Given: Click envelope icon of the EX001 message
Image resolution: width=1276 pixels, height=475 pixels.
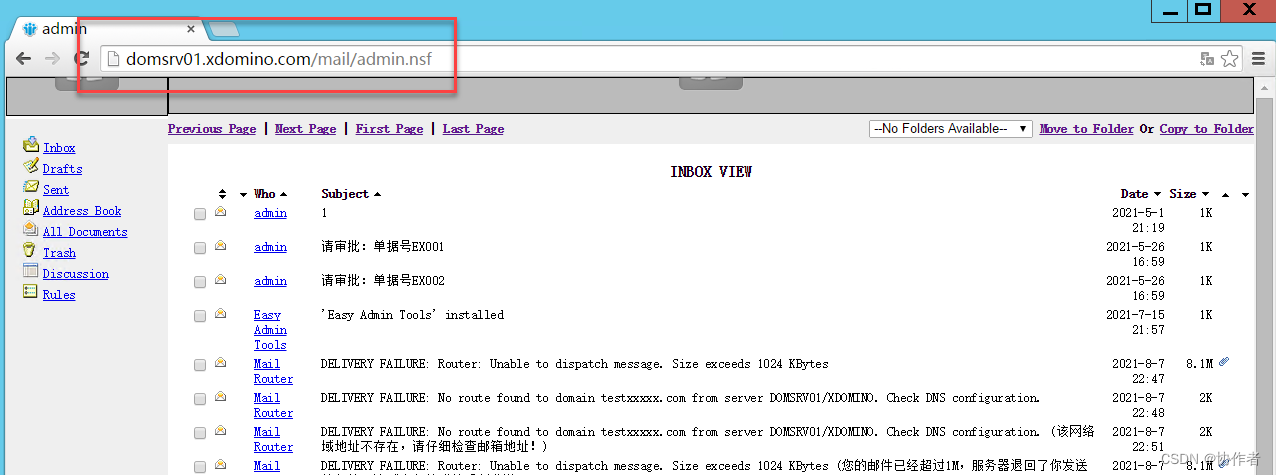Looking at the screenshot, I should pyautogui.click(x=221, y=246).
